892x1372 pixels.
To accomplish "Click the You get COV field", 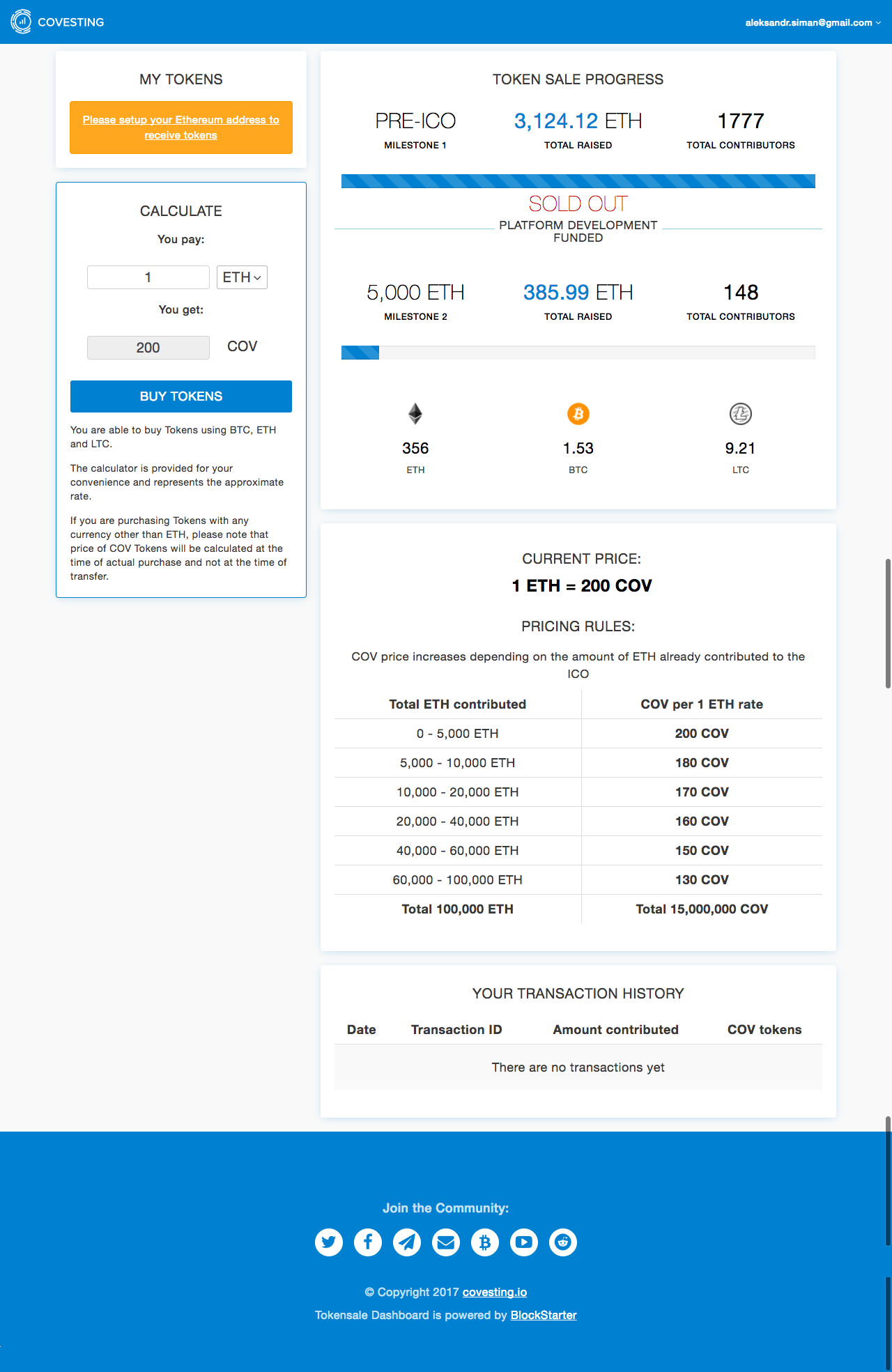I will 148,348.
